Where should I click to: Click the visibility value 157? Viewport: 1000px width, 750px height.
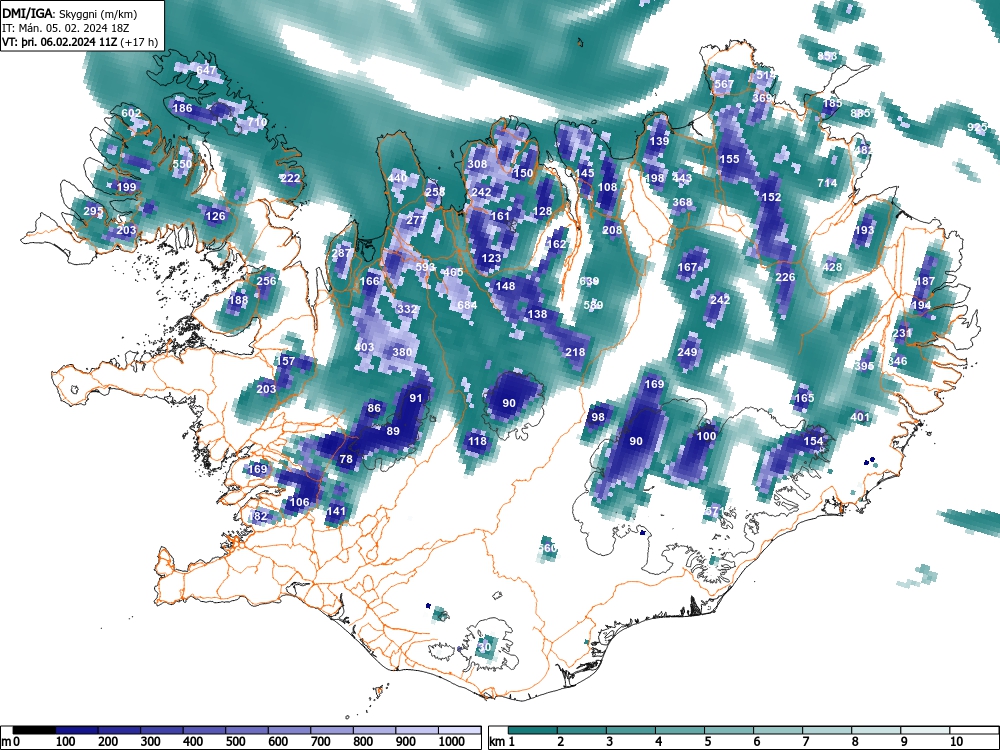pyautogui.click(x=285, y=361)
